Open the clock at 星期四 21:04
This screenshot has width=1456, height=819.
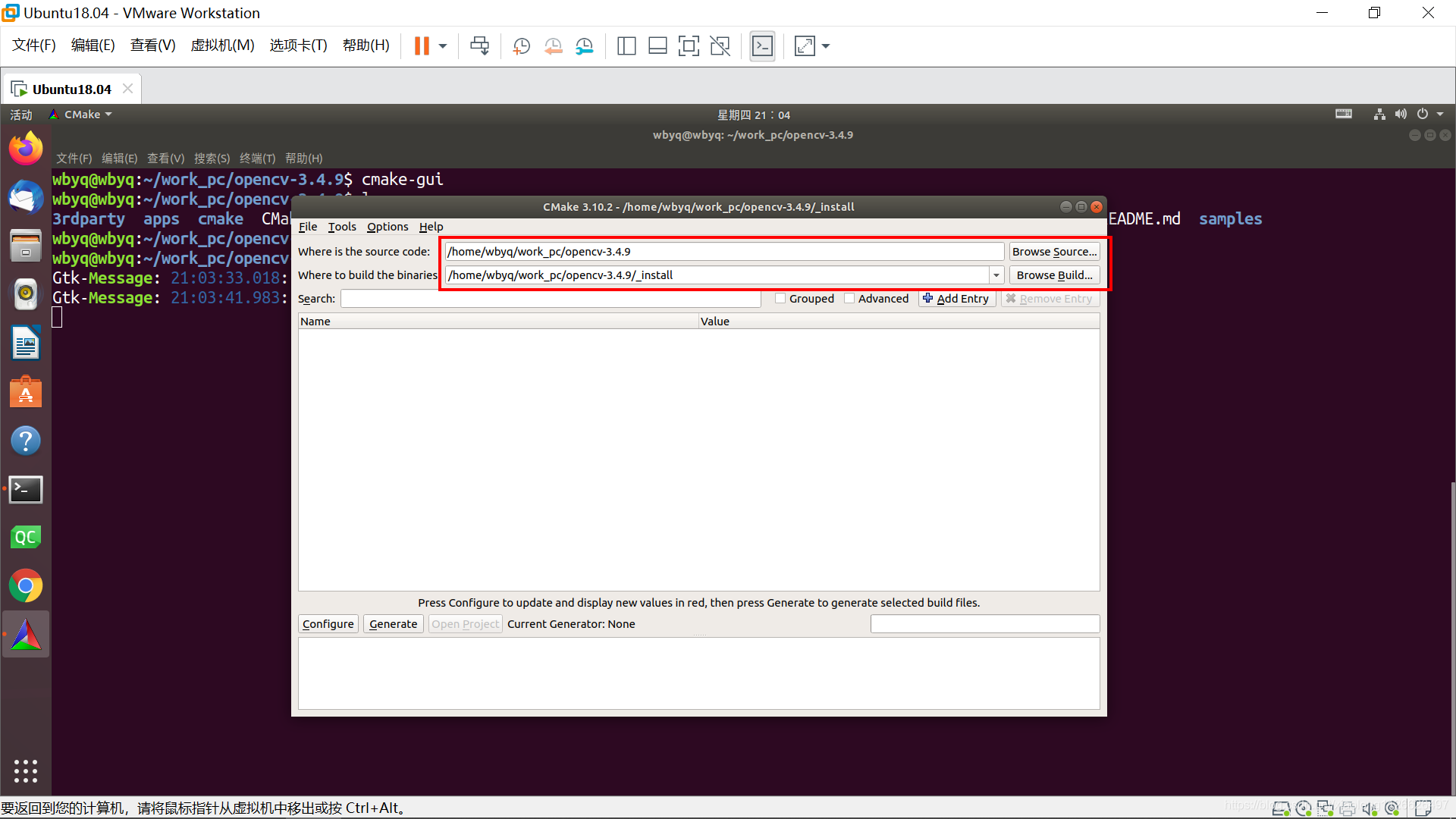(754, 115)
